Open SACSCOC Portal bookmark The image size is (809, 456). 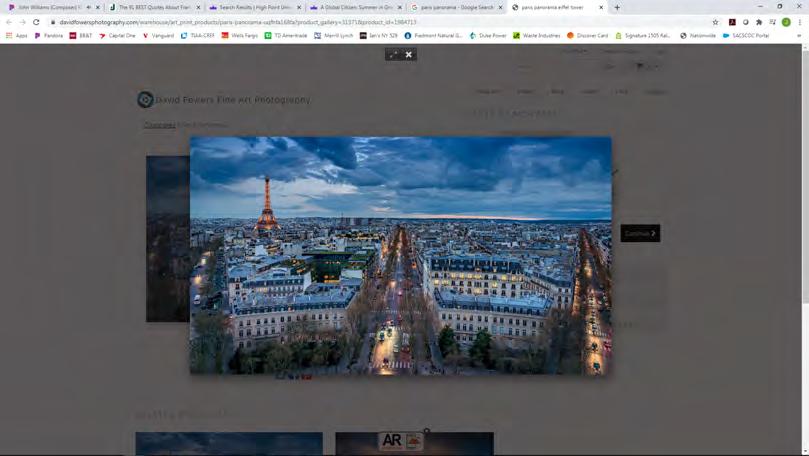click(x=746, y=36)
